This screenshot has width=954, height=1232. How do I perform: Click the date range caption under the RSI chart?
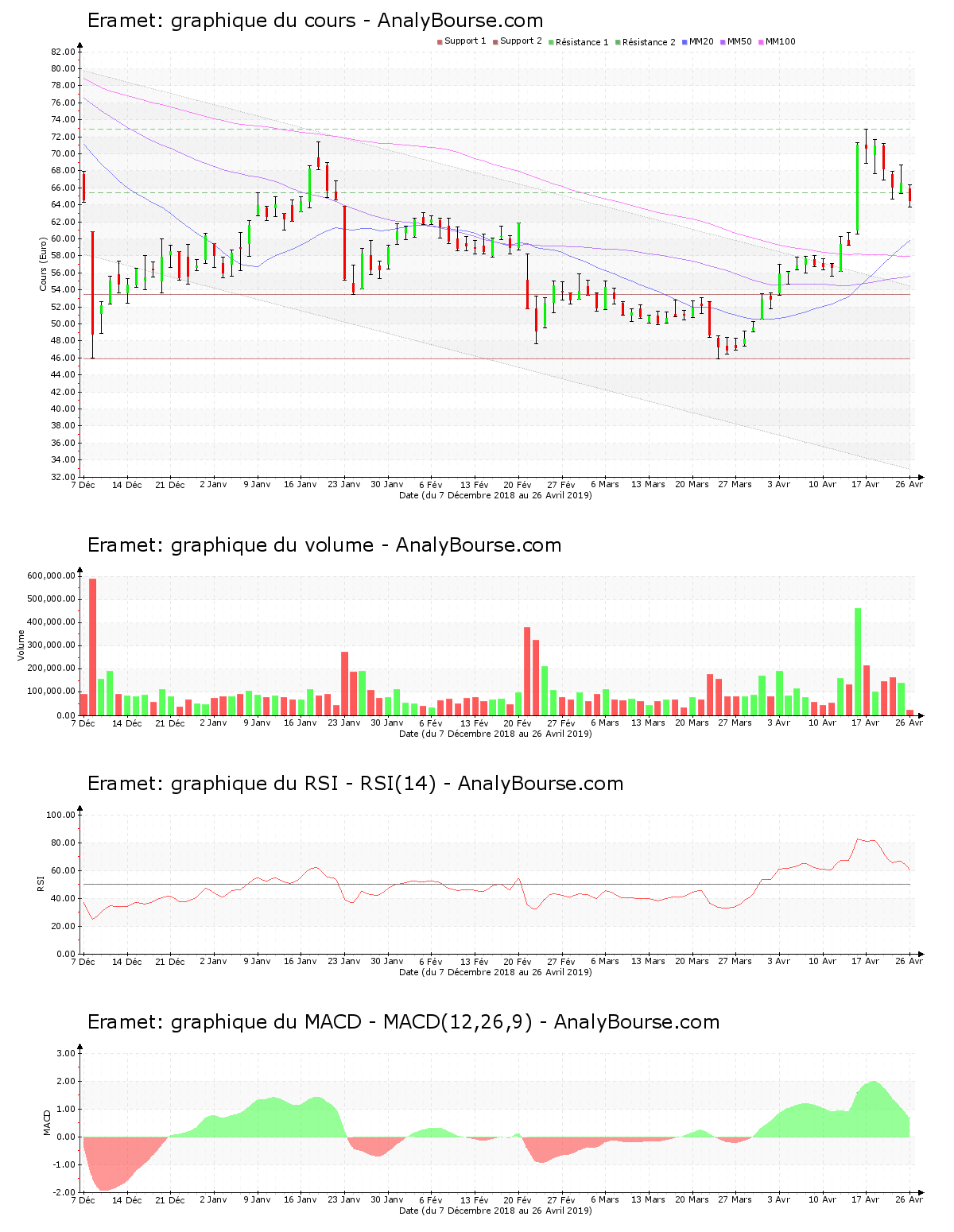click(x=495, y=972)
